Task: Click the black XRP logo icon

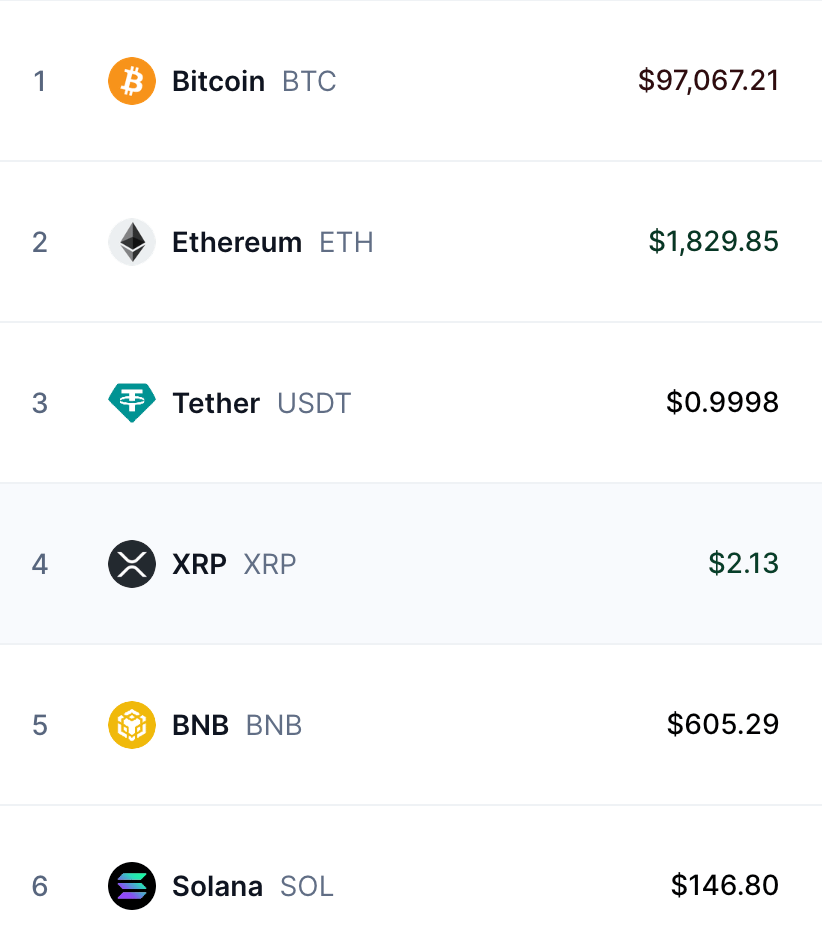Action: pos(132,564)
